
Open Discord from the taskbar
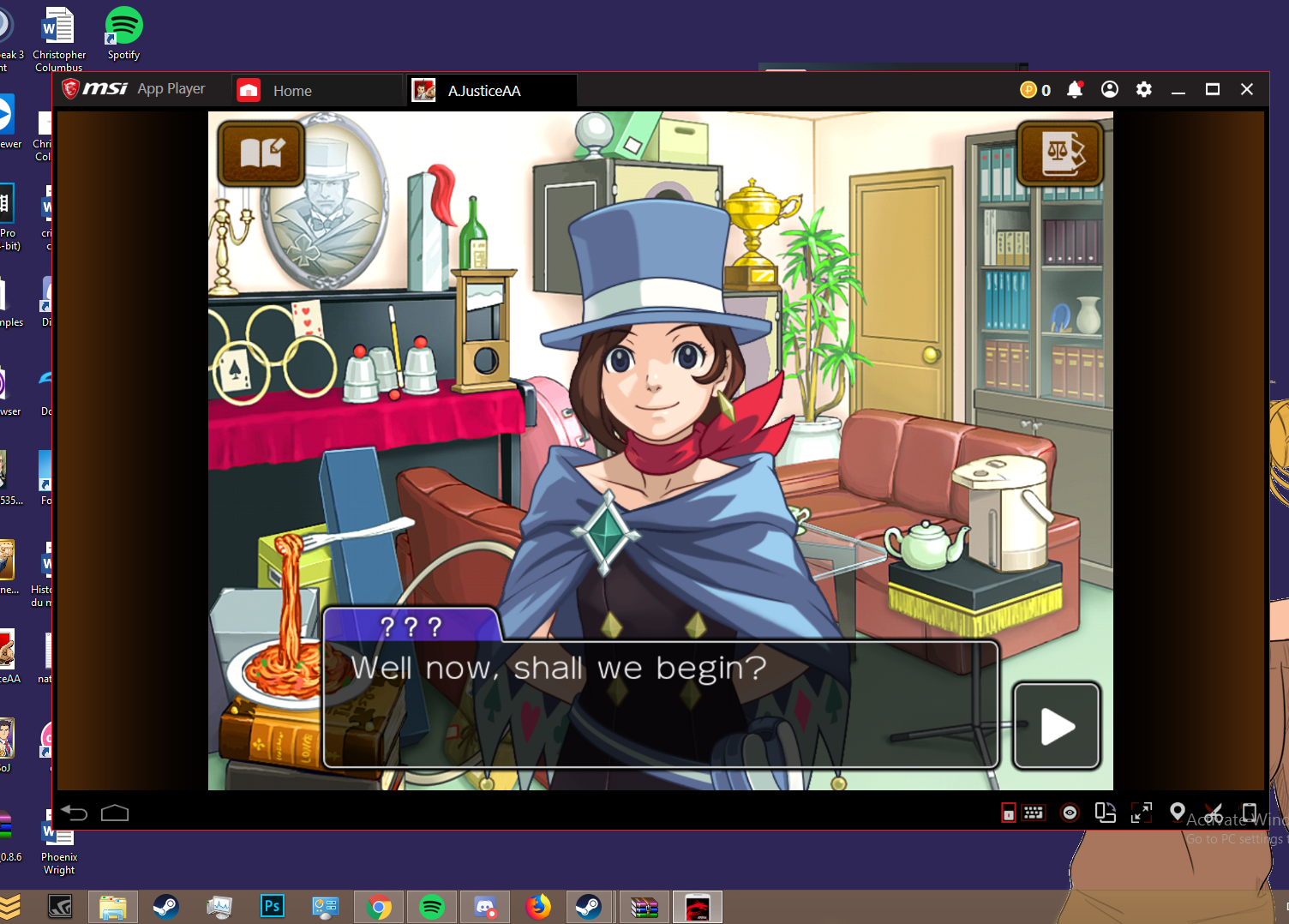[485, 907]
